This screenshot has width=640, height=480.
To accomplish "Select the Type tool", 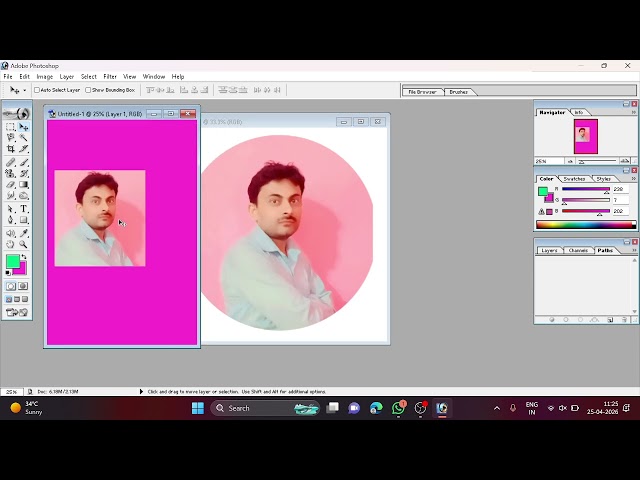I will pos(24,209).
